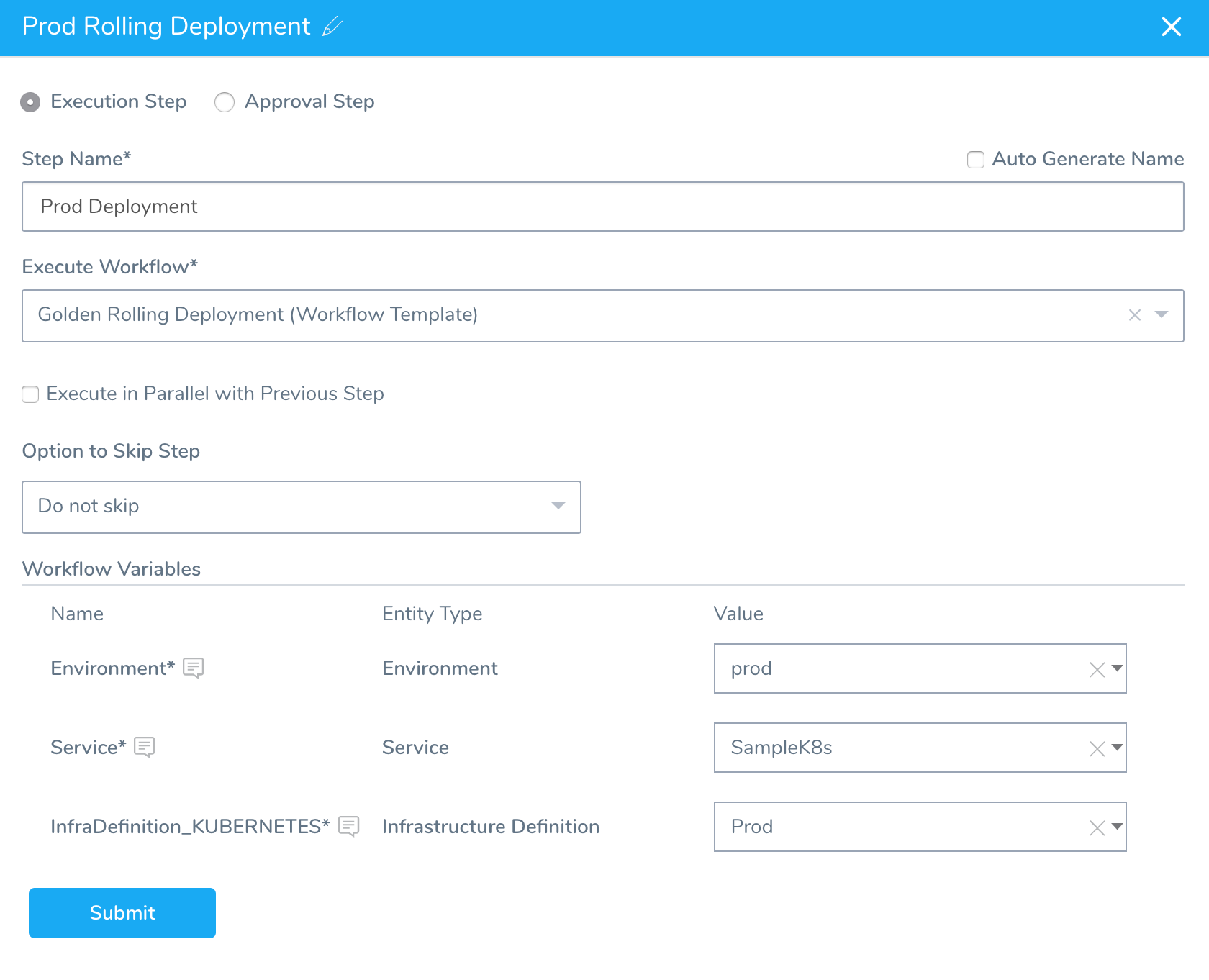Check Execute in Parallel with Previous Step
The image size is (1209, 980).
tap(30, 394)
